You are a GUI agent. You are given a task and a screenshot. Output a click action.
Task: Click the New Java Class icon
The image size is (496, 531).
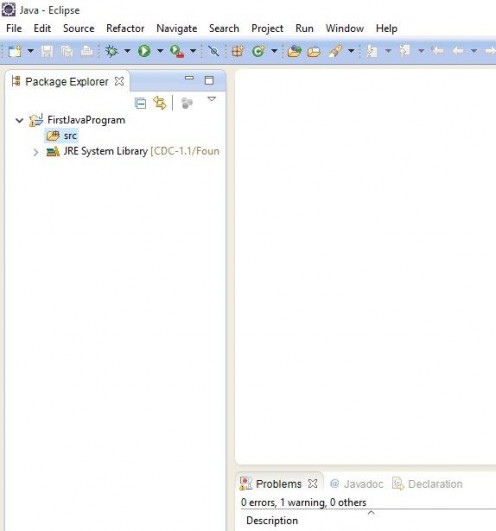click(258, 51)
